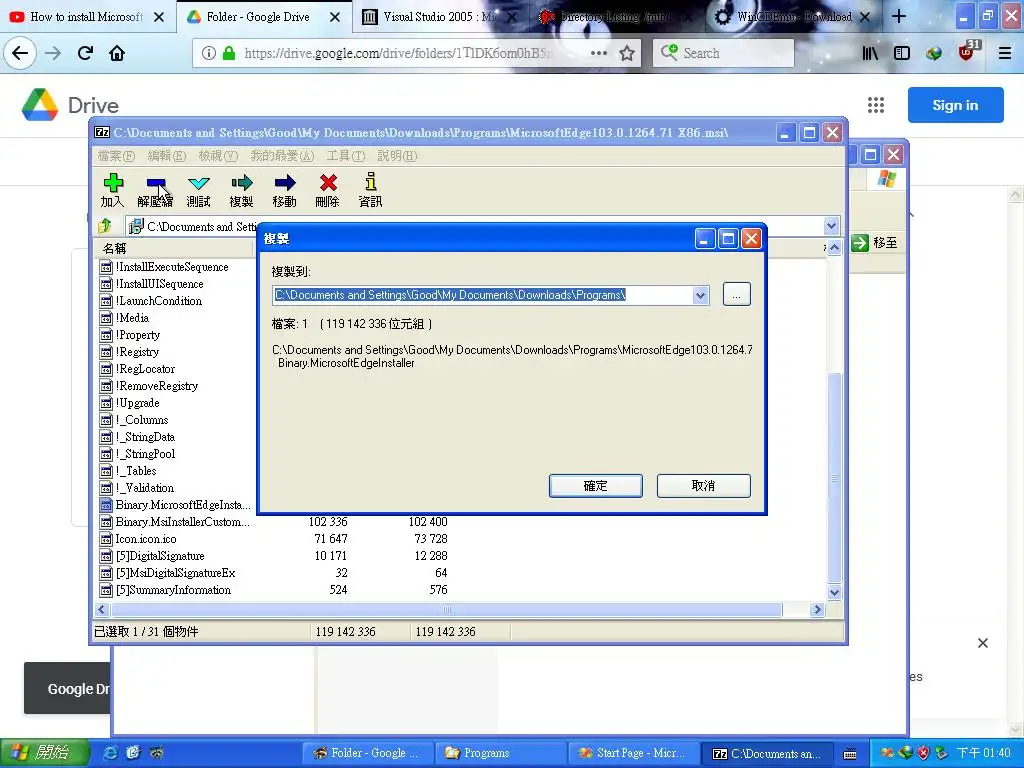The image size is (1024, 768).
Task: Click the 解壓縮 (Extract) toolbar icon
Action: (x=155, y=183)
